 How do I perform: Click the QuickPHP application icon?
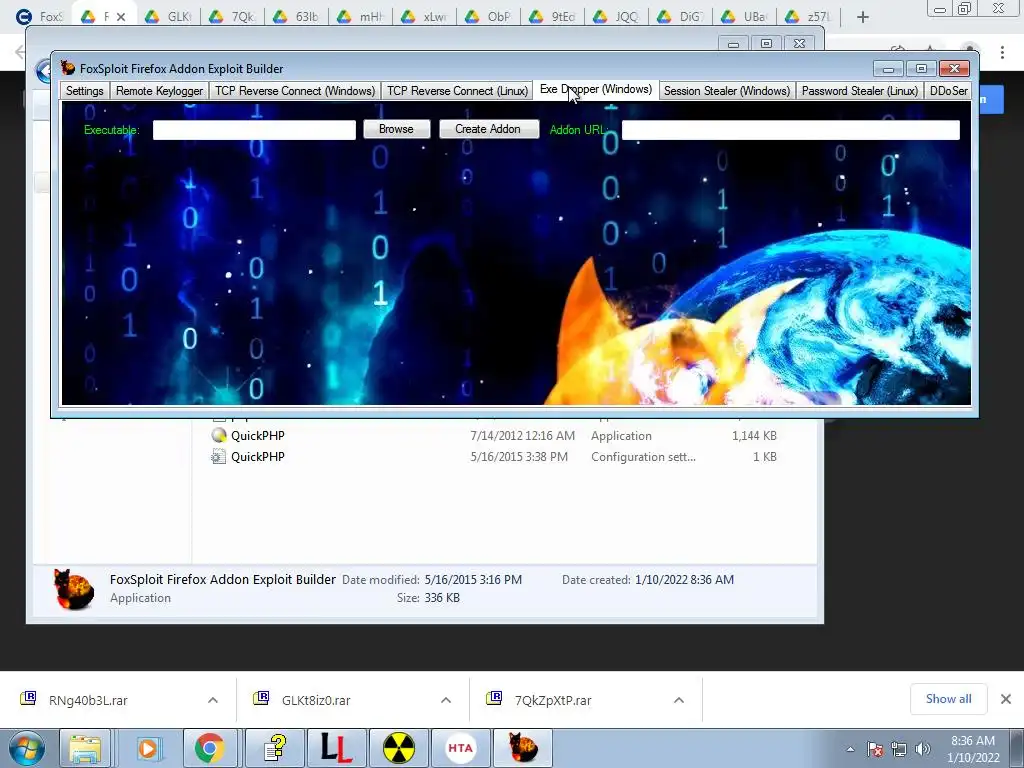pyautogui.click(x=219, y=436)
